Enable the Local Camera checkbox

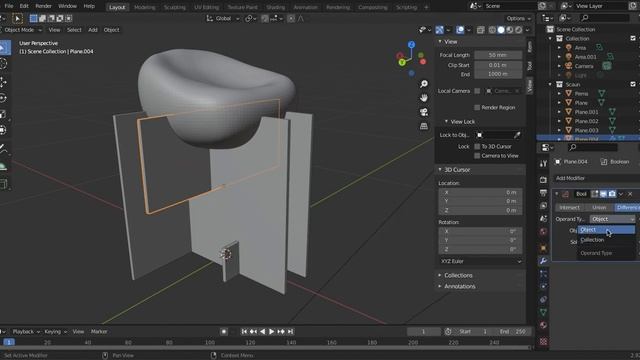[x=477, y=91]
